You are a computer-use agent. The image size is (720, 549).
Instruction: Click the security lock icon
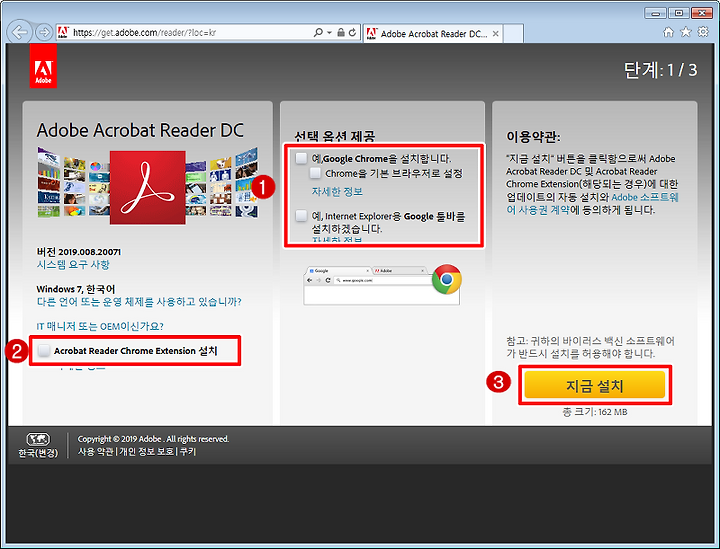(341, 33)
